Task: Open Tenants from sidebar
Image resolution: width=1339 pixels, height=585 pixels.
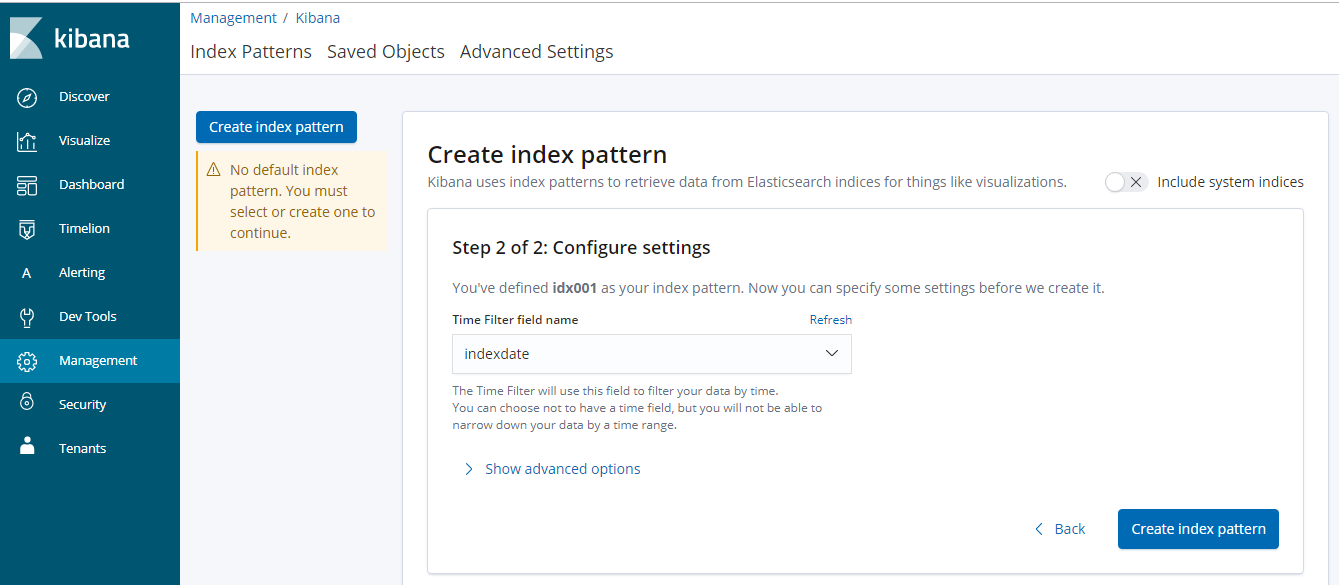Action: (x=90, y=449)
